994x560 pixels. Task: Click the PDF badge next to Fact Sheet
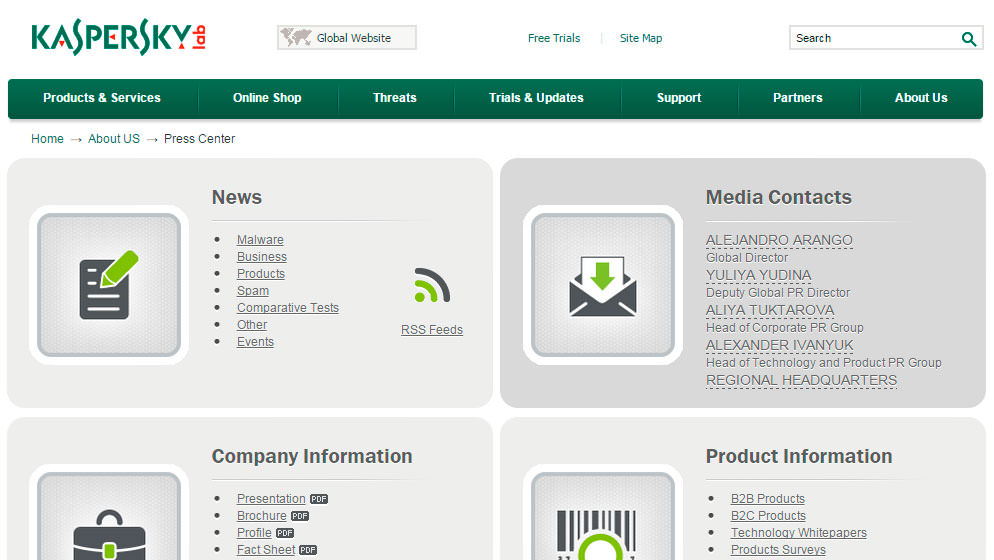point(308,550)
